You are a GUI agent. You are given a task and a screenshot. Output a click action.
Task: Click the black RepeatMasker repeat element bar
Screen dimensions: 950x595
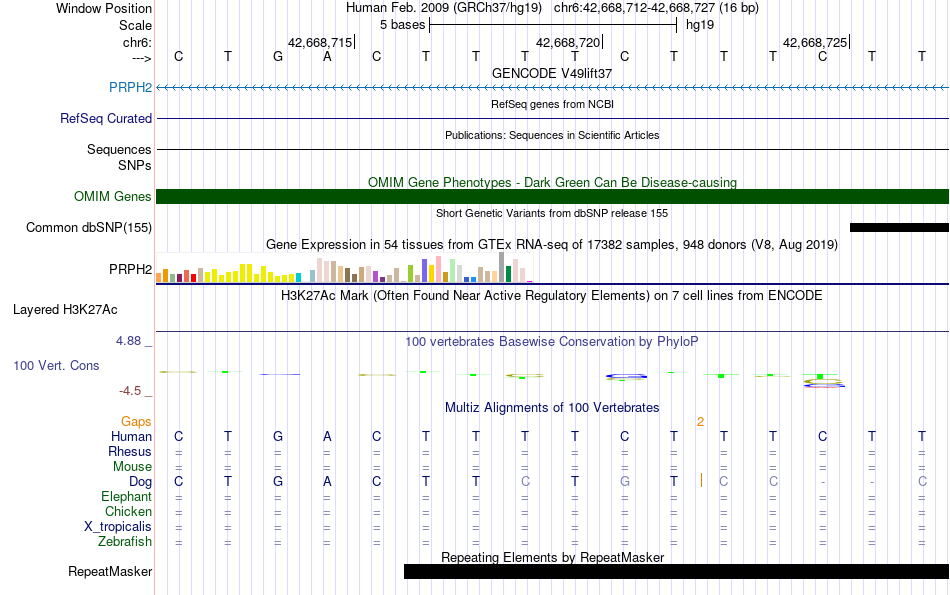pyautogui.click(x=676, y=571)
